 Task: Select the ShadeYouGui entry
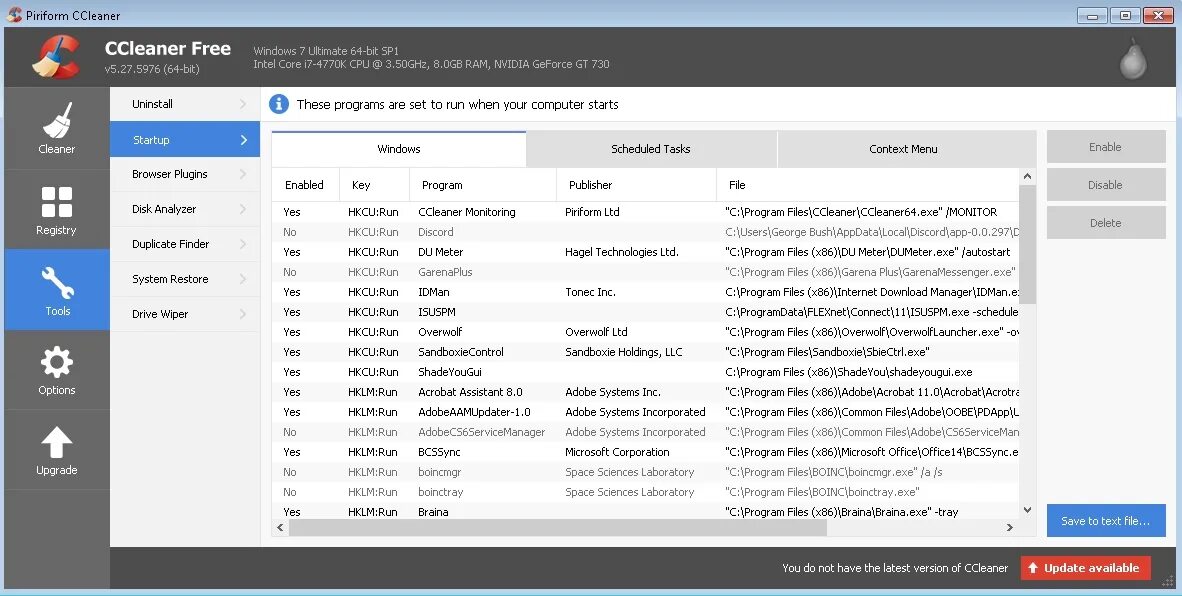[645, 372]
